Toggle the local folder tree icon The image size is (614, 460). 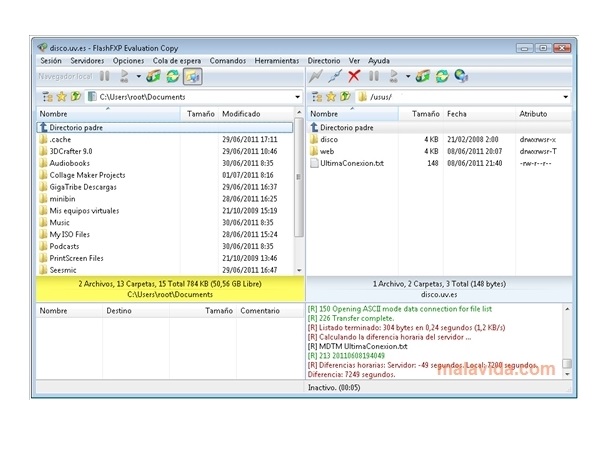47,97
